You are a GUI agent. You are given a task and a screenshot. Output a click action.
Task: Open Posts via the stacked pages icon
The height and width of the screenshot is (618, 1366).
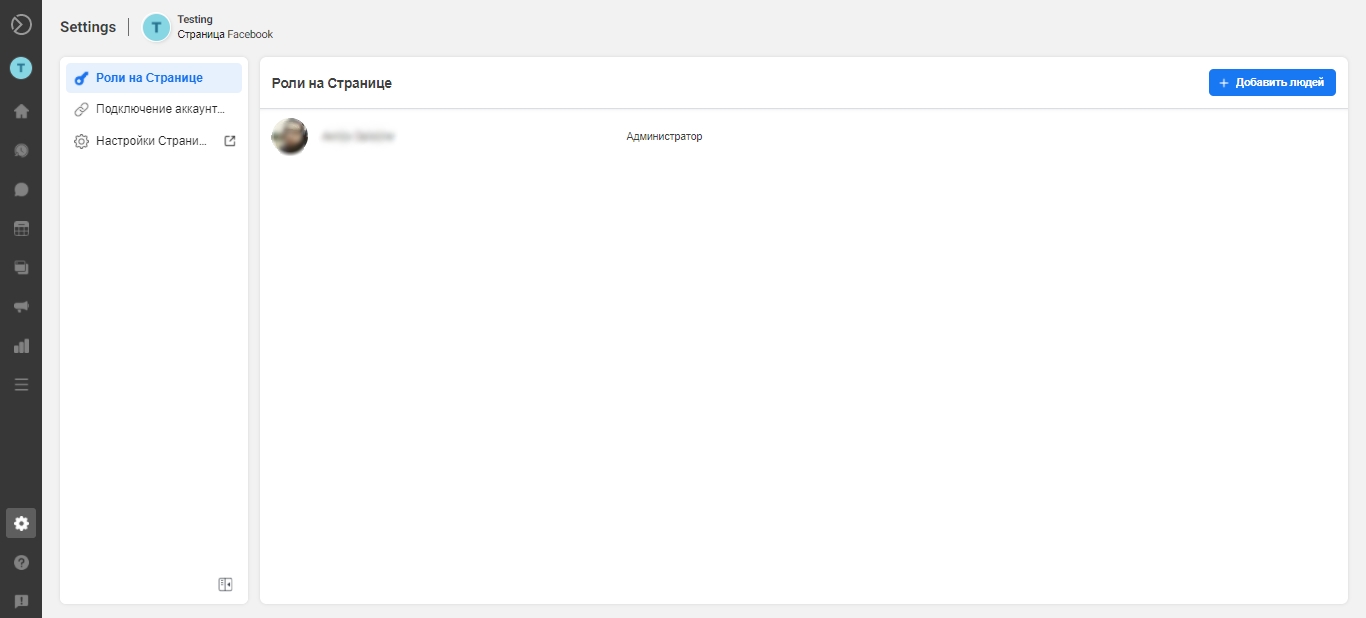(x=21, y=268)
